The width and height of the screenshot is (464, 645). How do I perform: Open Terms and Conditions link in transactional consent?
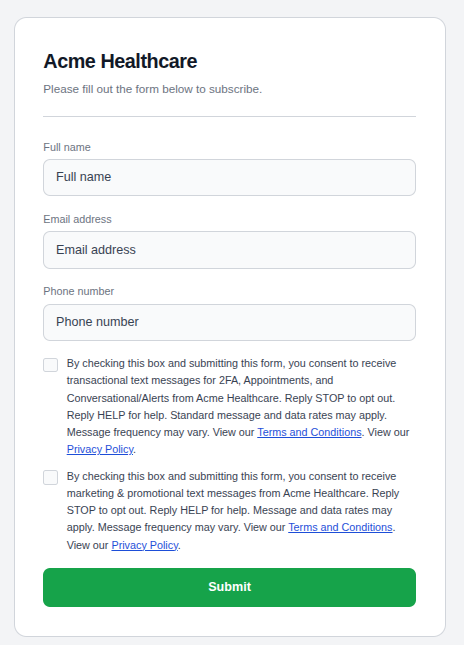(x=309, y=432)
